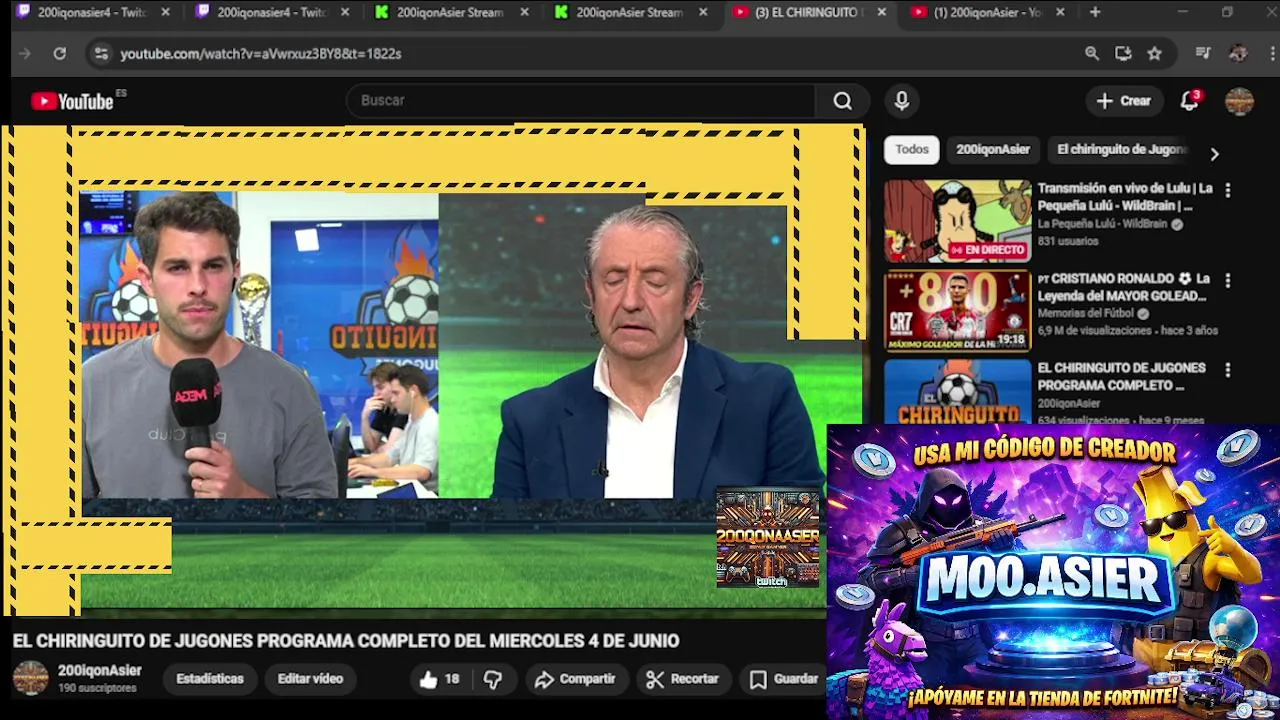
Task: Open a new browser tab
Action: point(1095,13)
